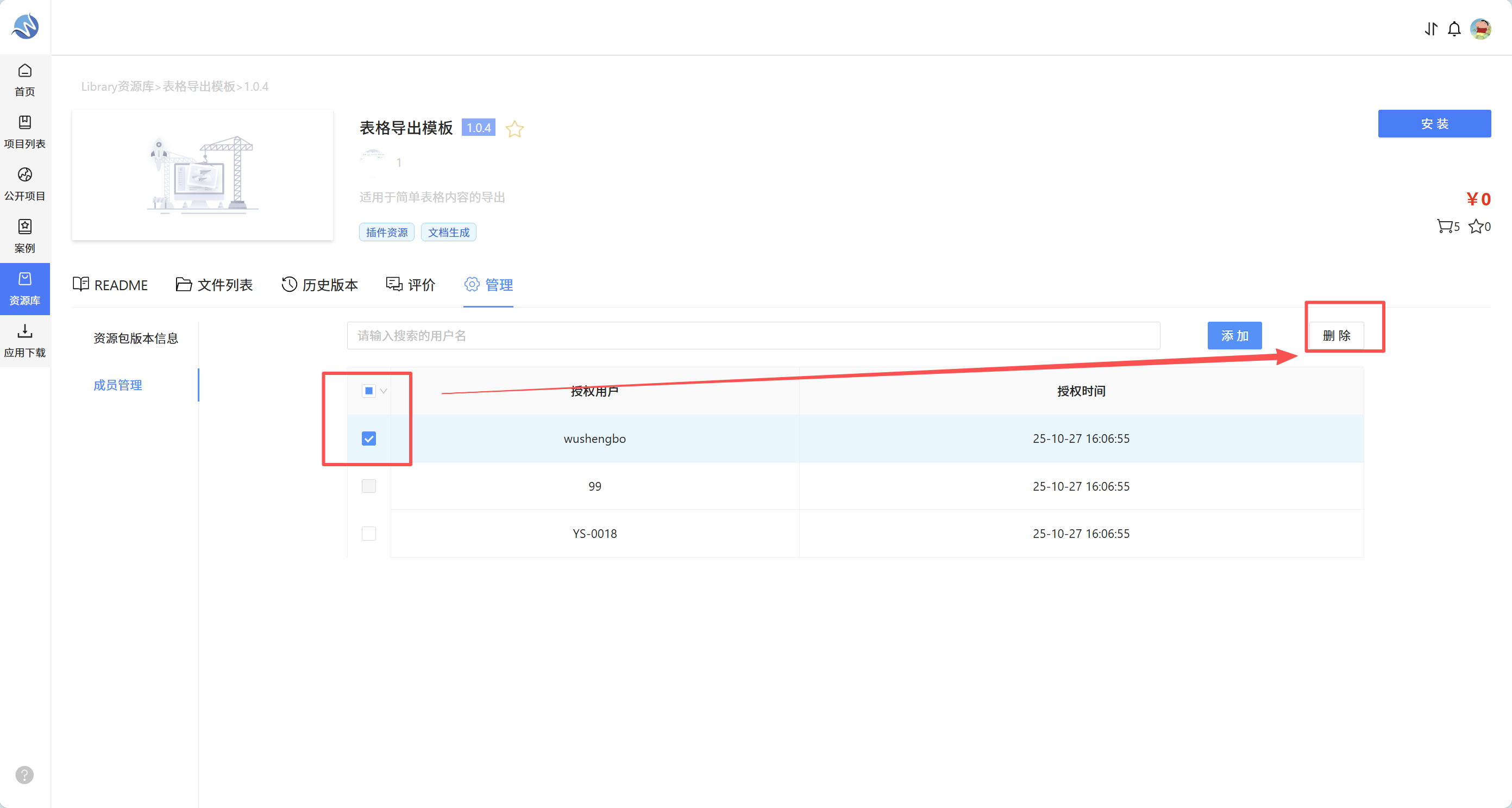Image resolution: width=1512 pixels, height=808 pixels.
Task: Click the template preview thumbnail
Action: (x=203, y=175)
